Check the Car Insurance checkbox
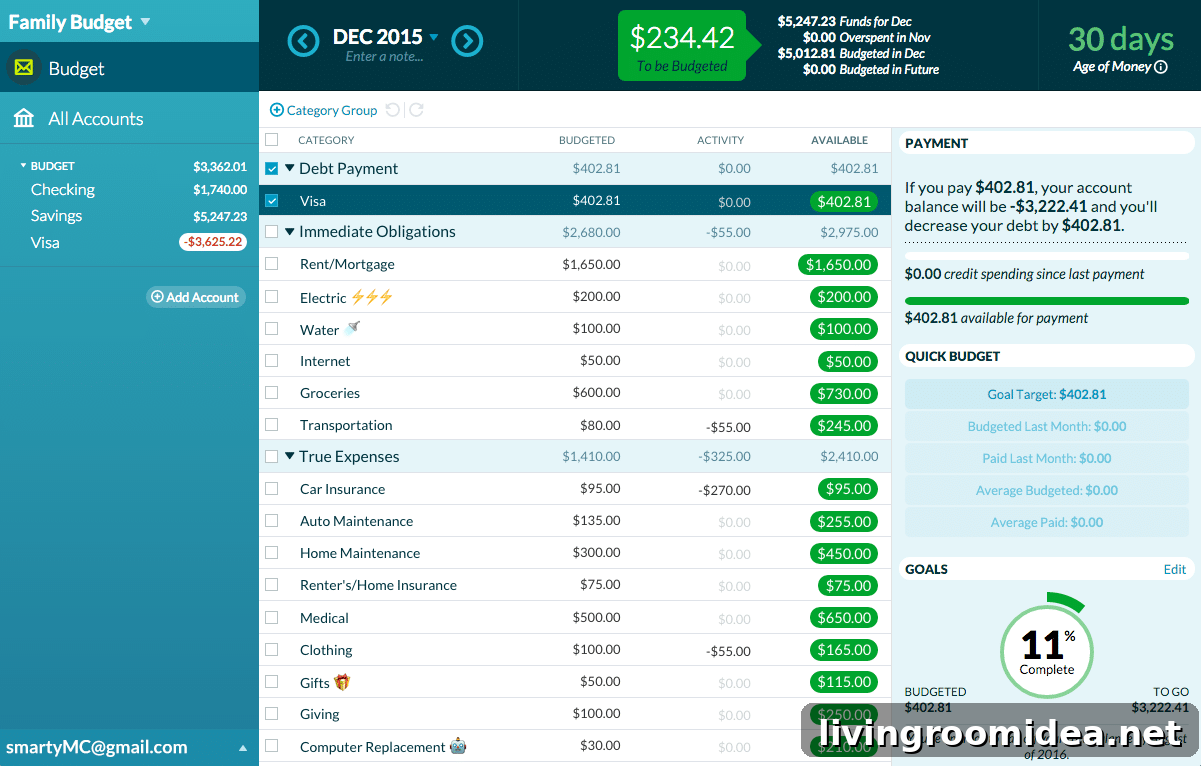This screenshot has height=766, width=1201. 272,489
